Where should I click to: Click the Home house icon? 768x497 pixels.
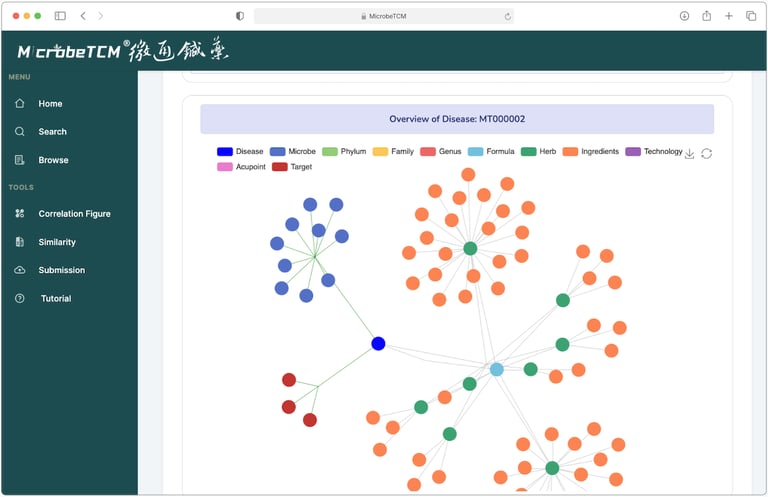[20, 103]
